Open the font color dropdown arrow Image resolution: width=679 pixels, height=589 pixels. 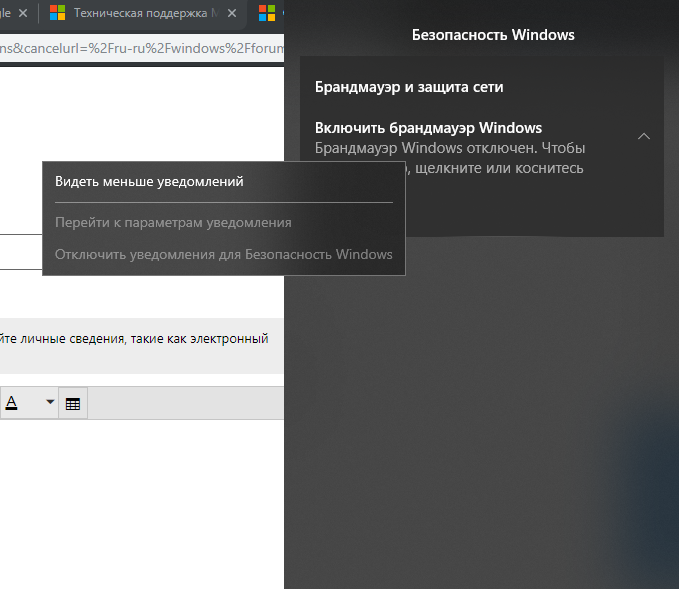tap(50, 402)
